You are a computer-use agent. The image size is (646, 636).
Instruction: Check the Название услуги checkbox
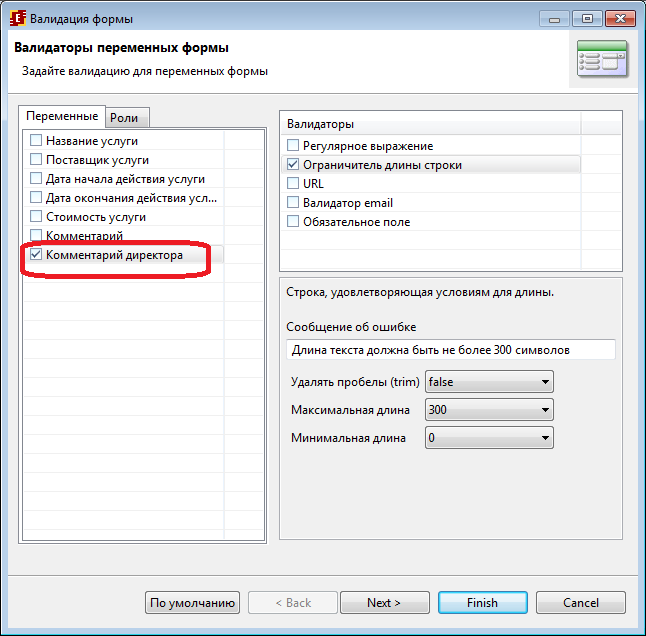click(x=36, y=140)
